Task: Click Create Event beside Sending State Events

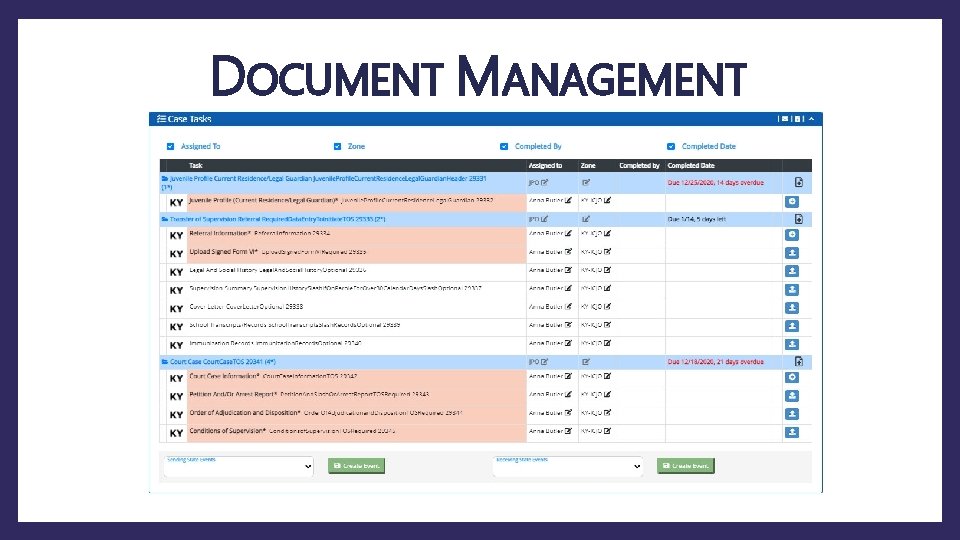Action: tap(356, 466)
